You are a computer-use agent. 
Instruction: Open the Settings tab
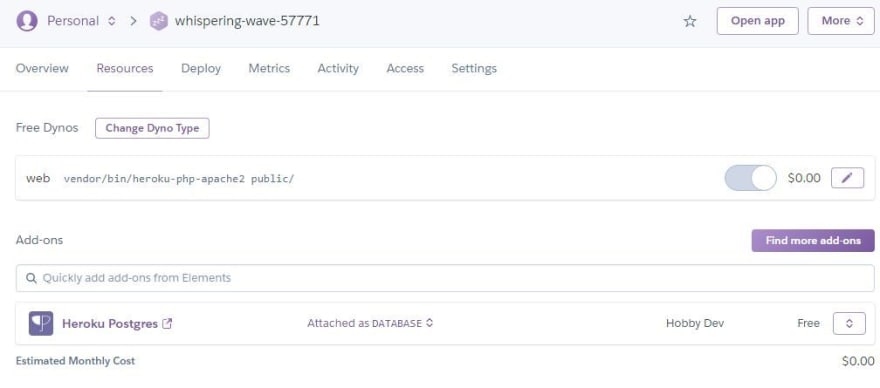[x=474, y=69]
